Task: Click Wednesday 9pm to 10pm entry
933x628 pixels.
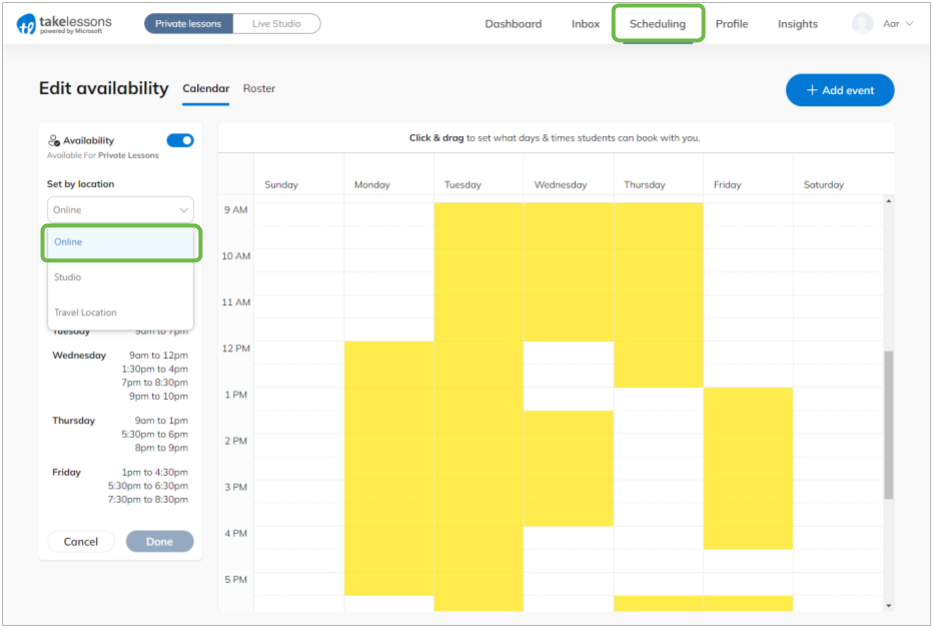Action: point(158,396)
